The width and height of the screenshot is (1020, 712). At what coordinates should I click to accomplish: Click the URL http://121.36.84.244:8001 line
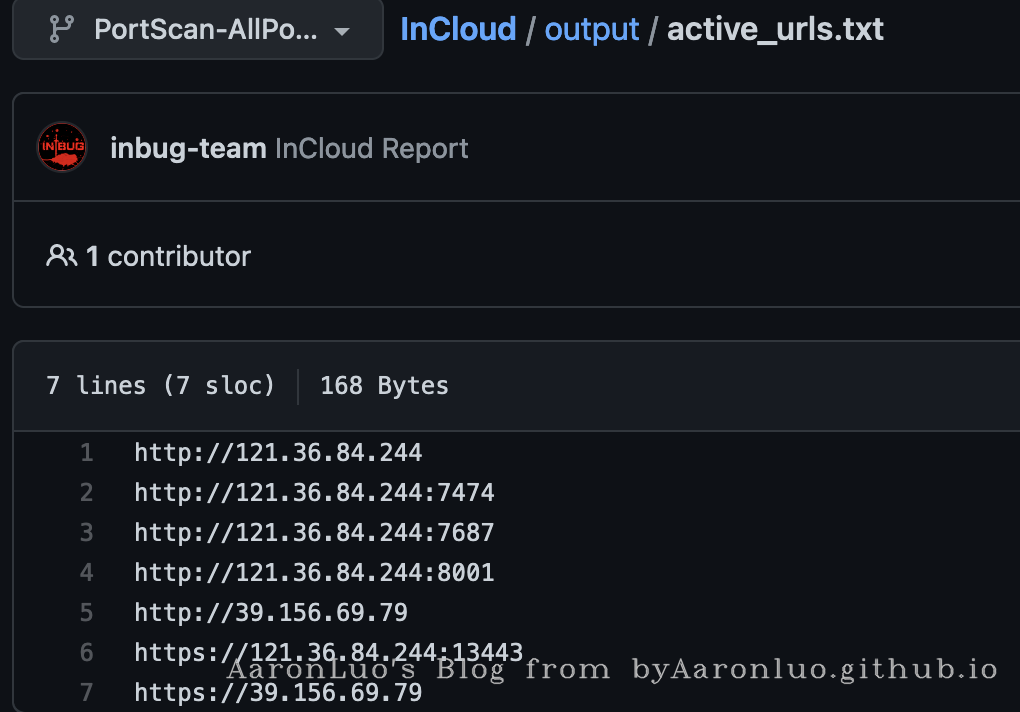314,573
